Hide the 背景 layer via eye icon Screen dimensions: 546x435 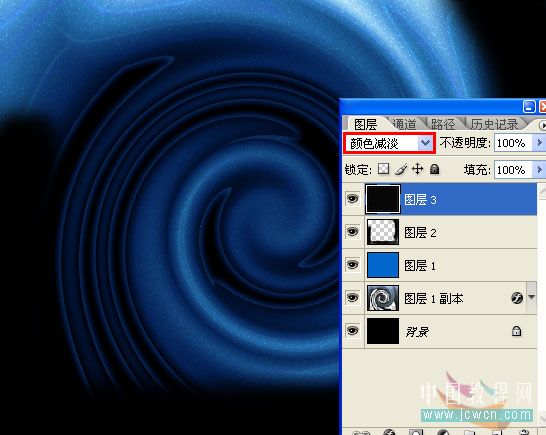point(352,330)
